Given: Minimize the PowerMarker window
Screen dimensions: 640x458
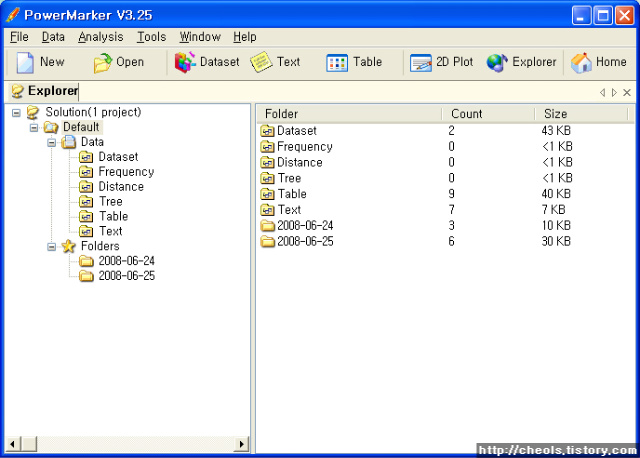Looking at the screenshot, I should coord(581,16).
